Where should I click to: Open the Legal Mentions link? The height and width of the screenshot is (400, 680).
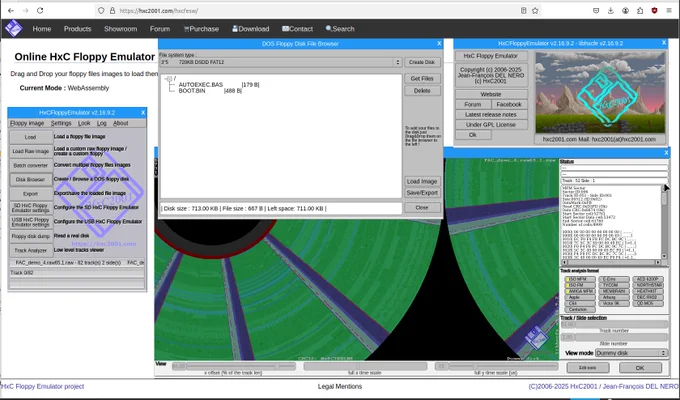(x=340, y=386)
